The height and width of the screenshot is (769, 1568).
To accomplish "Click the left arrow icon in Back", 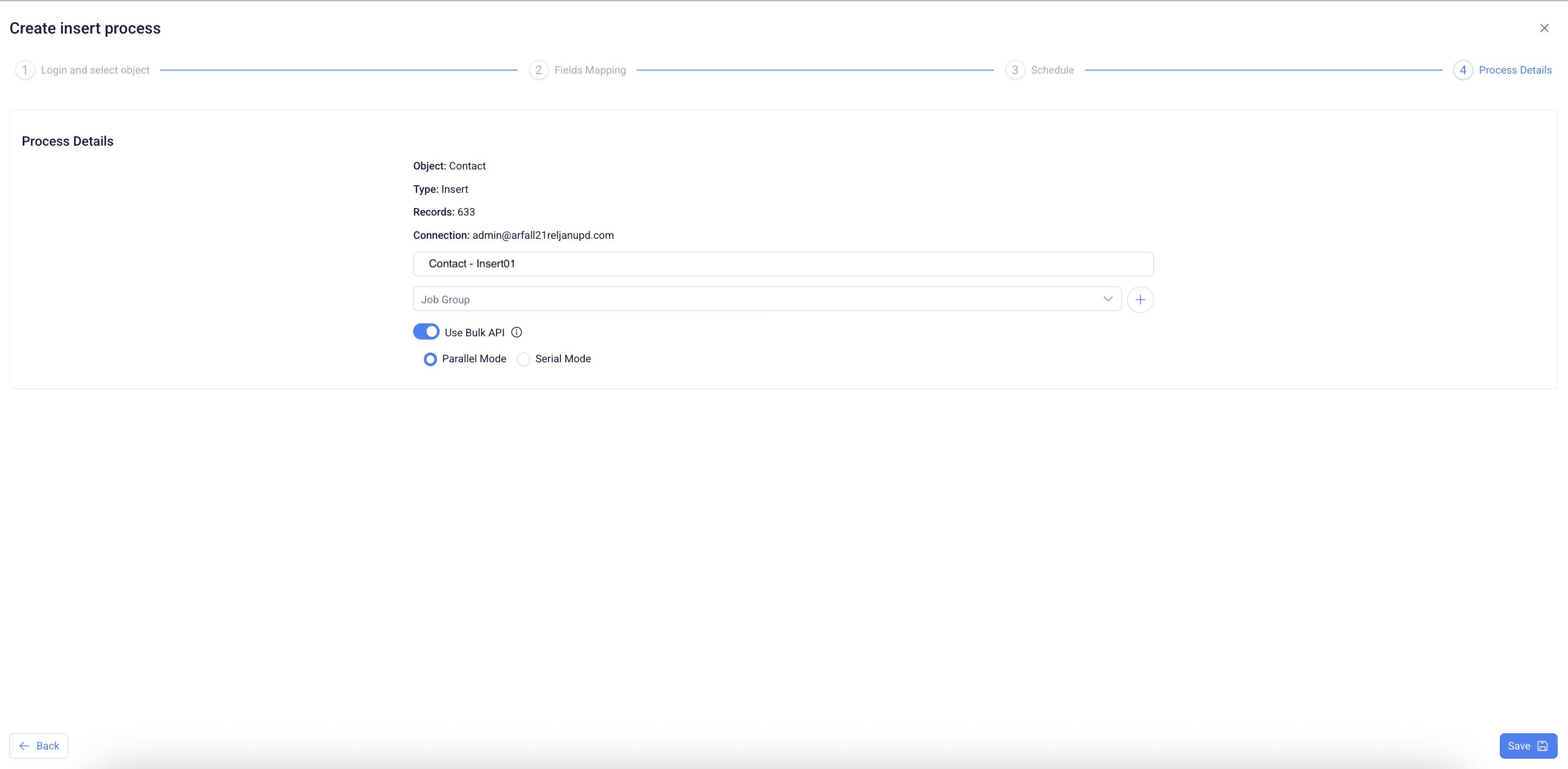I will coord(24,746).
